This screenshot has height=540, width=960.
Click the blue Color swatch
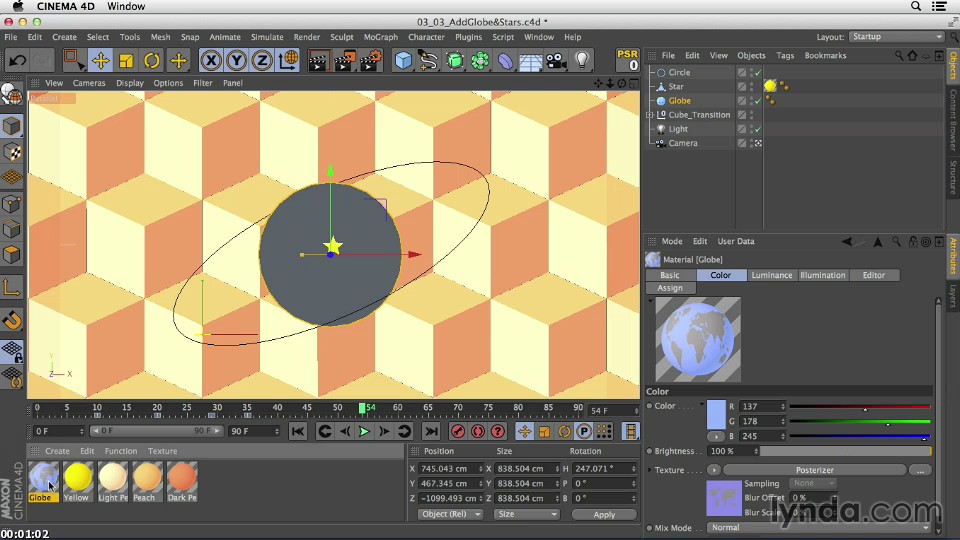click(x=716, y=414)
